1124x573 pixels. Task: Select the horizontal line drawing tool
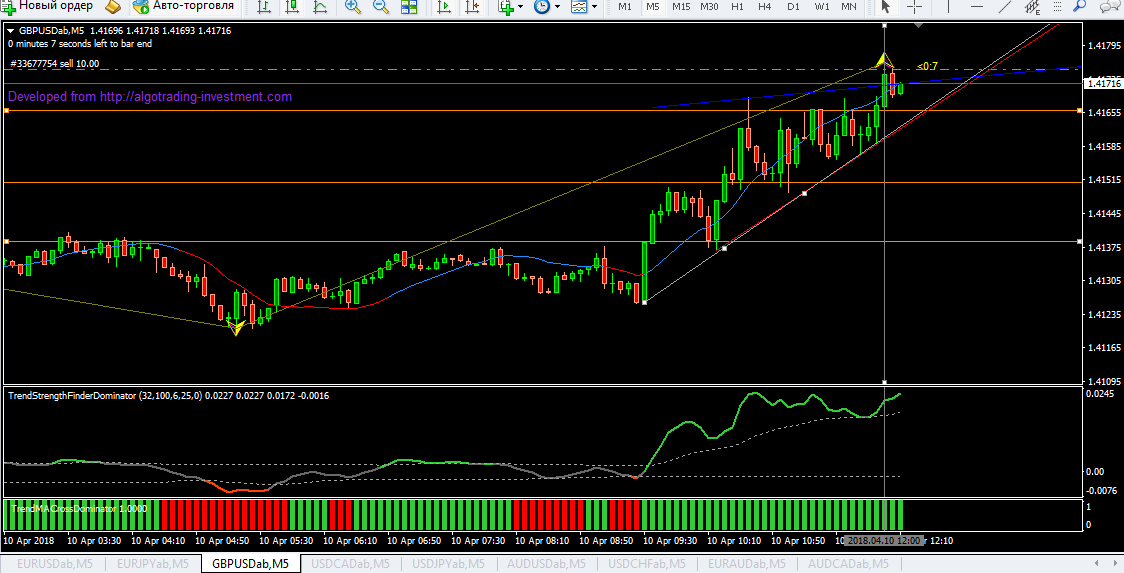976,7
